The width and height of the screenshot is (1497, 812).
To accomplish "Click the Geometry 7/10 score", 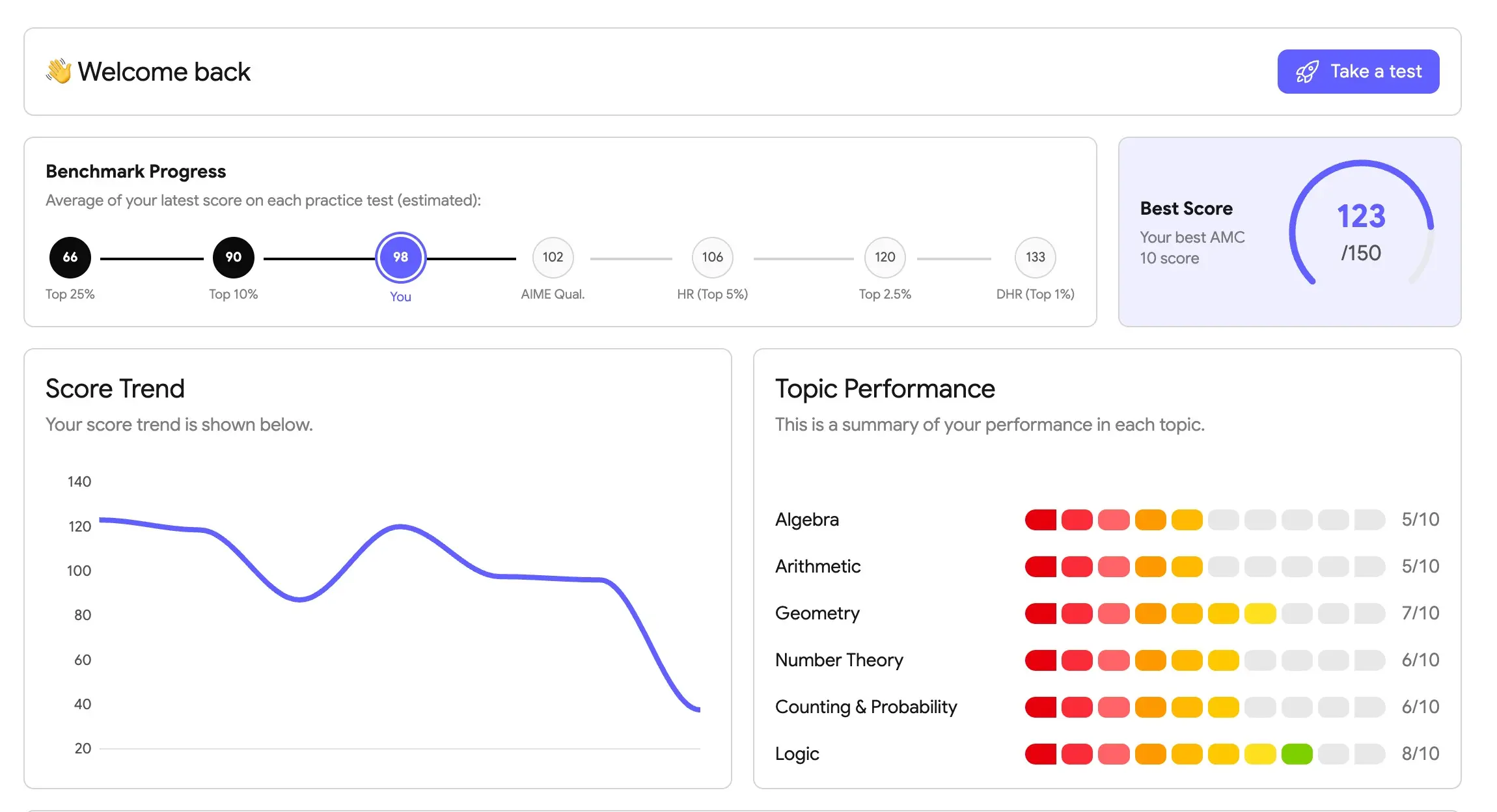I will click(1420, 613).
